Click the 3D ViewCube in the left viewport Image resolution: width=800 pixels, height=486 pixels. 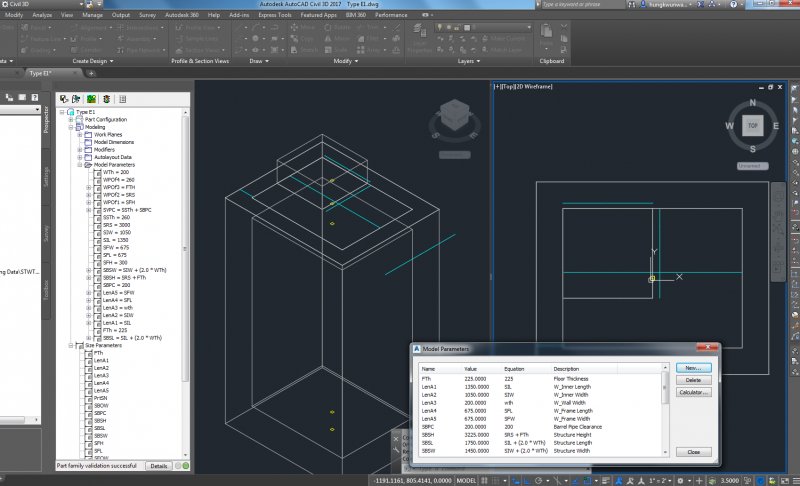(x=454, y=114)
